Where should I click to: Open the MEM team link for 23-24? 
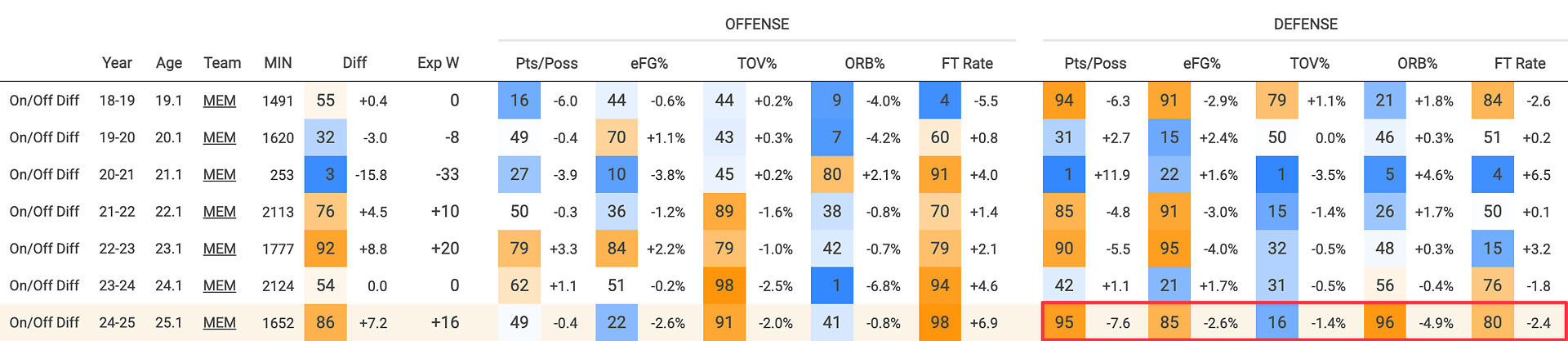coord(220,285)
